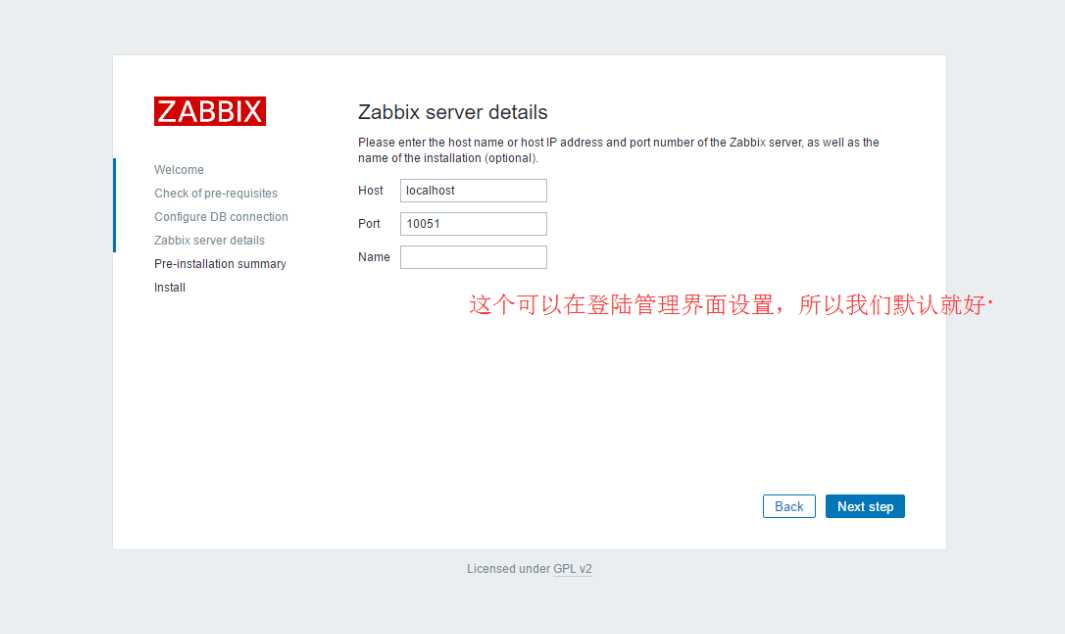Proceed using the Next step button
The image size is (1065, 634).
click(x=865, y=506)
